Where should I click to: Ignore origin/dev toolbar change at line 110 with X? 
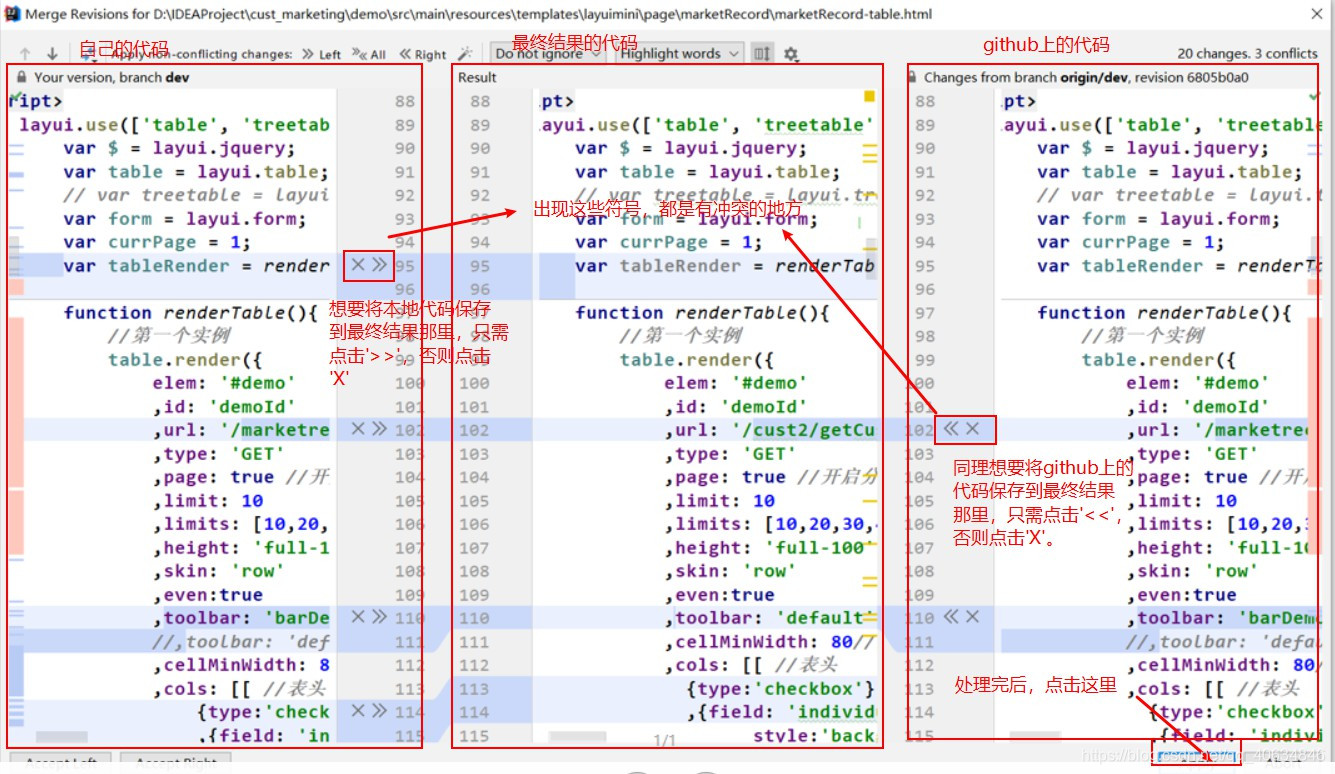972,617
